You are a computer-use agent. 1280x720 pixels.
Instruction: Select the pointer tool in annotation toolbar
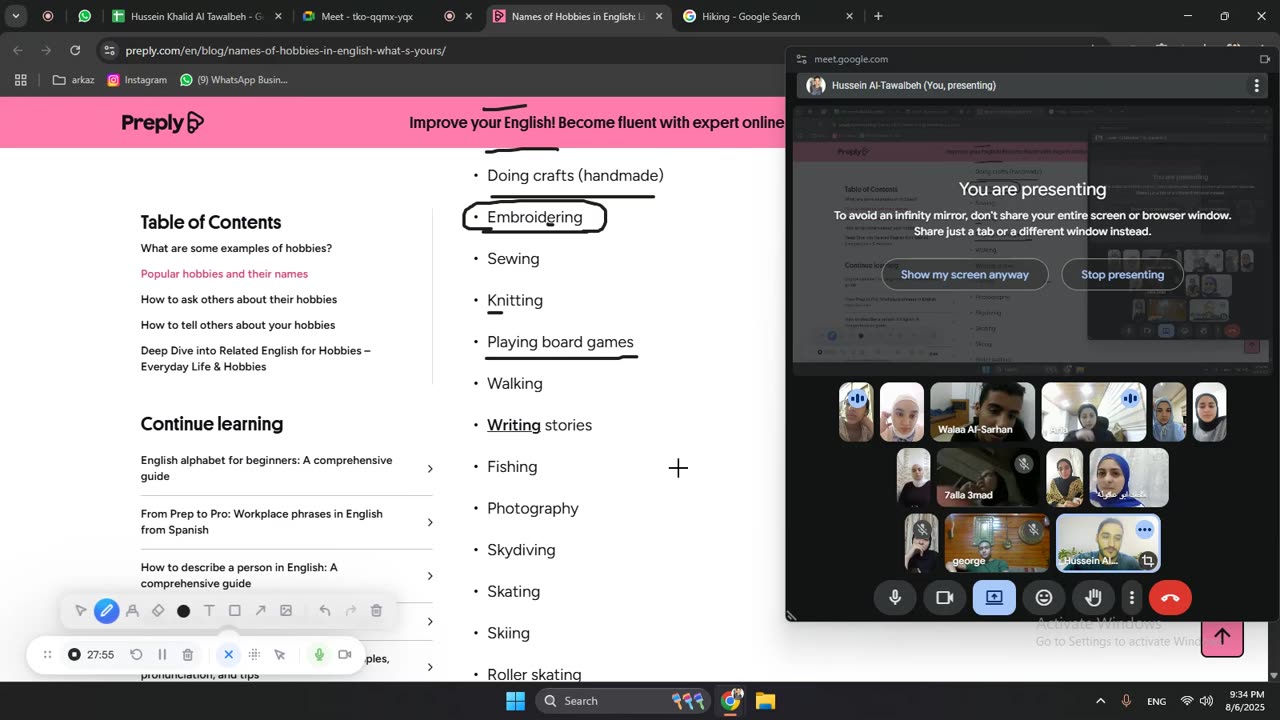click(80, 611)
